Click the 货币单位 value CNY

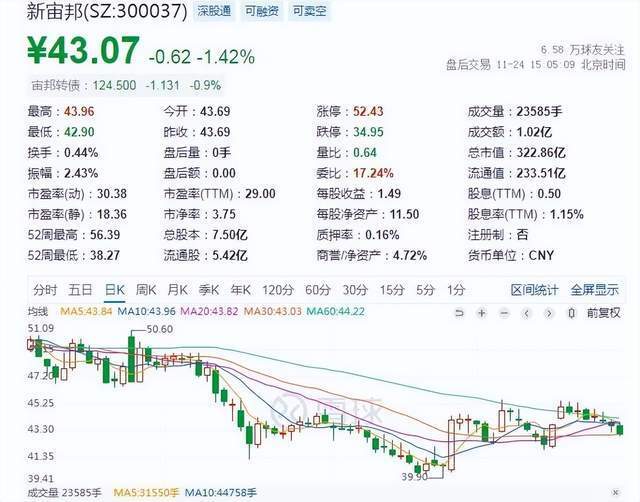pyautogui.click(x=541, y=255)
